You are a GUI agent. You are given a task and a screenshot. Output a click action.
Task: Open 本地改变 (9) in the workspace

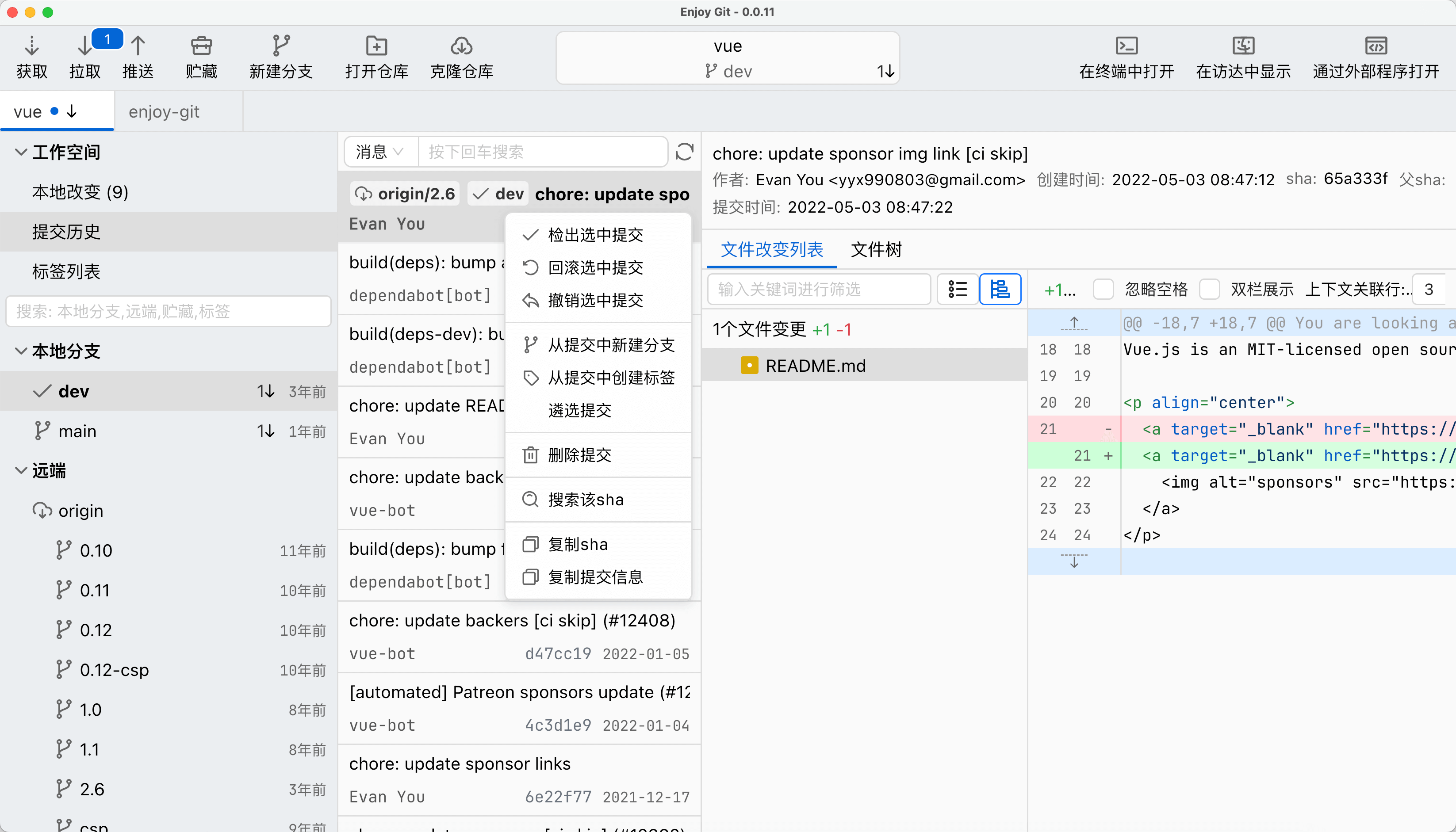pyautogui.click(x=80, y=192)
